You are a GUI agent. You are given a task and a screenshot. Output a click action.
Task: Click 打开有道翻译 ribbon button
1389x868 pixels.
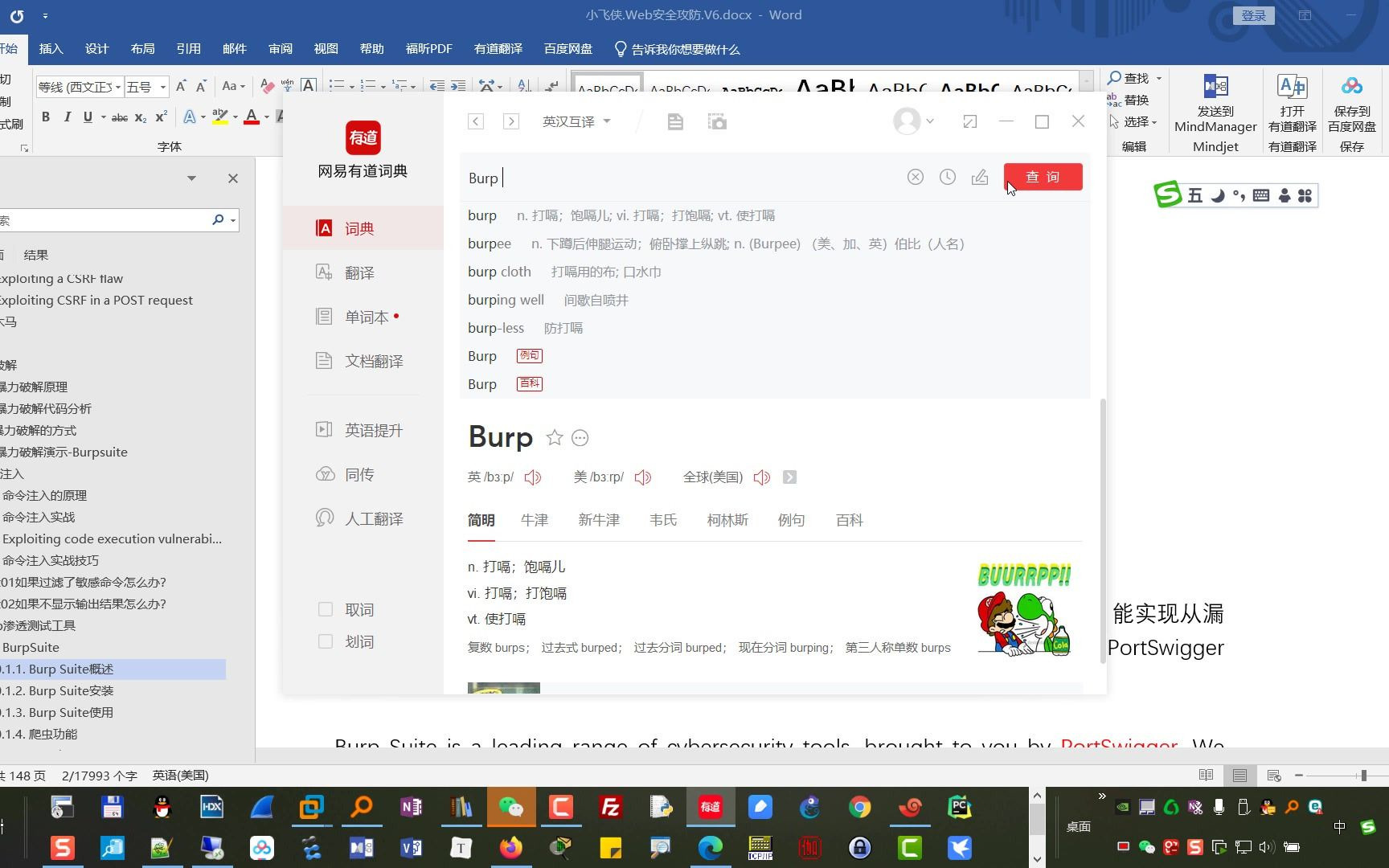1293,104
